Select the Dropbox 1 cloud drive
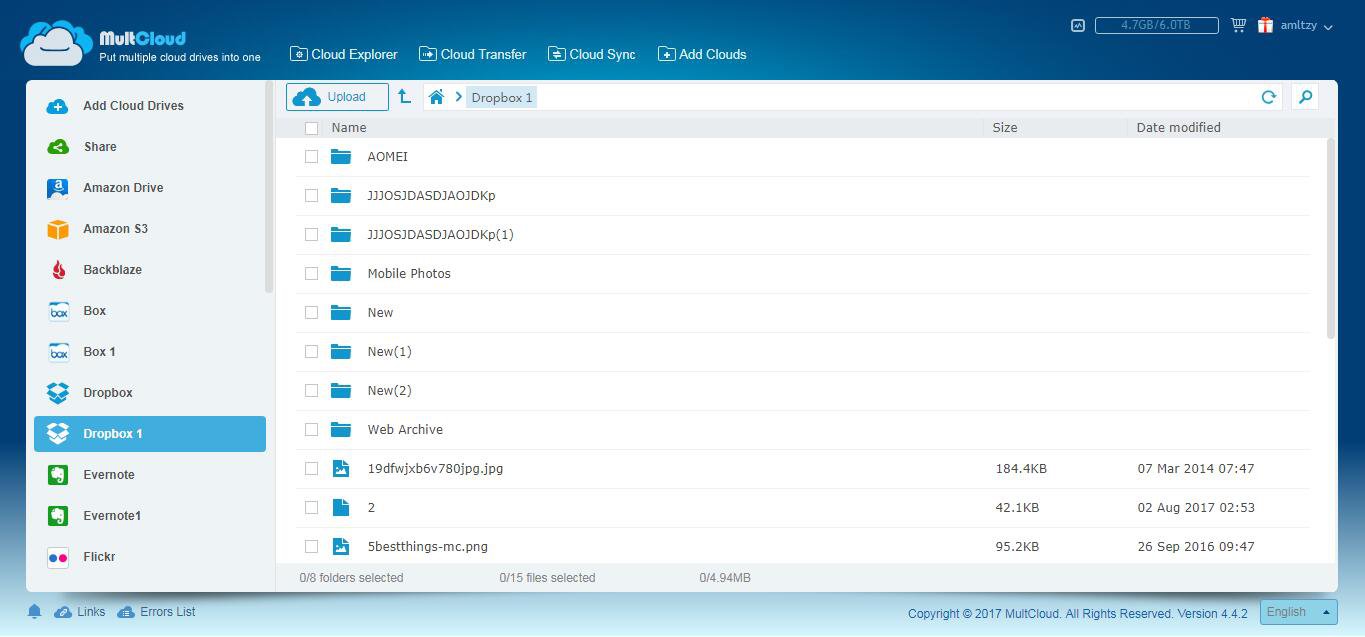 150,434
